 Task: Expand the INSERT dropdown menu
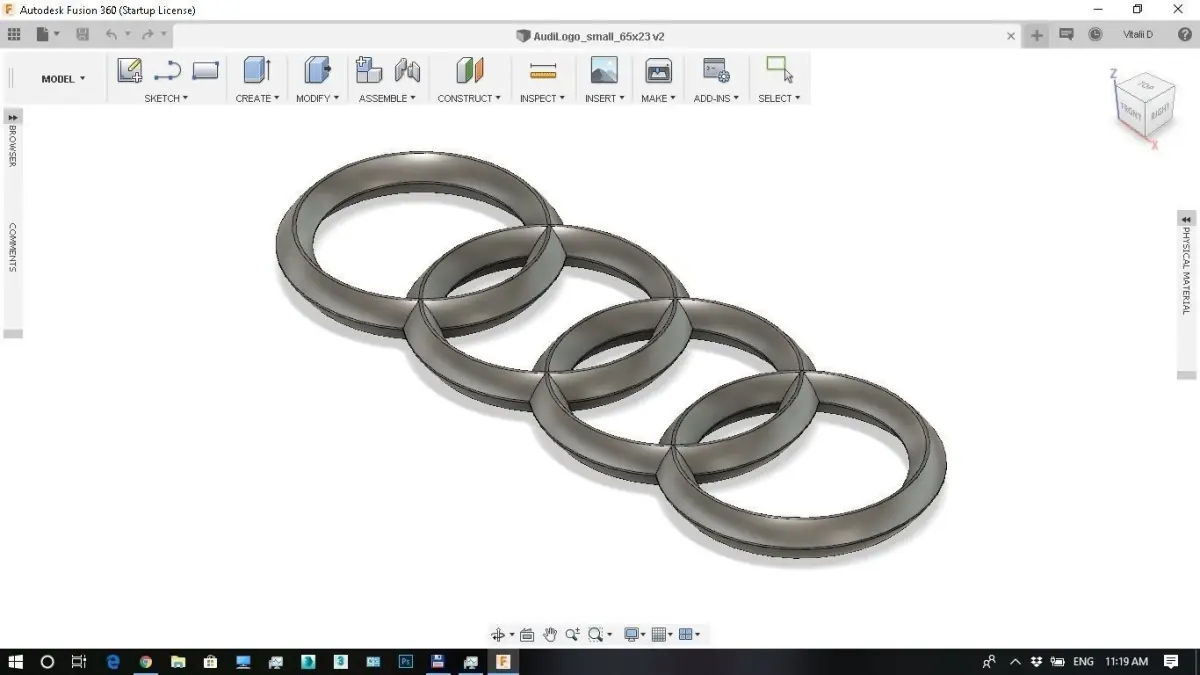point(604,98)
